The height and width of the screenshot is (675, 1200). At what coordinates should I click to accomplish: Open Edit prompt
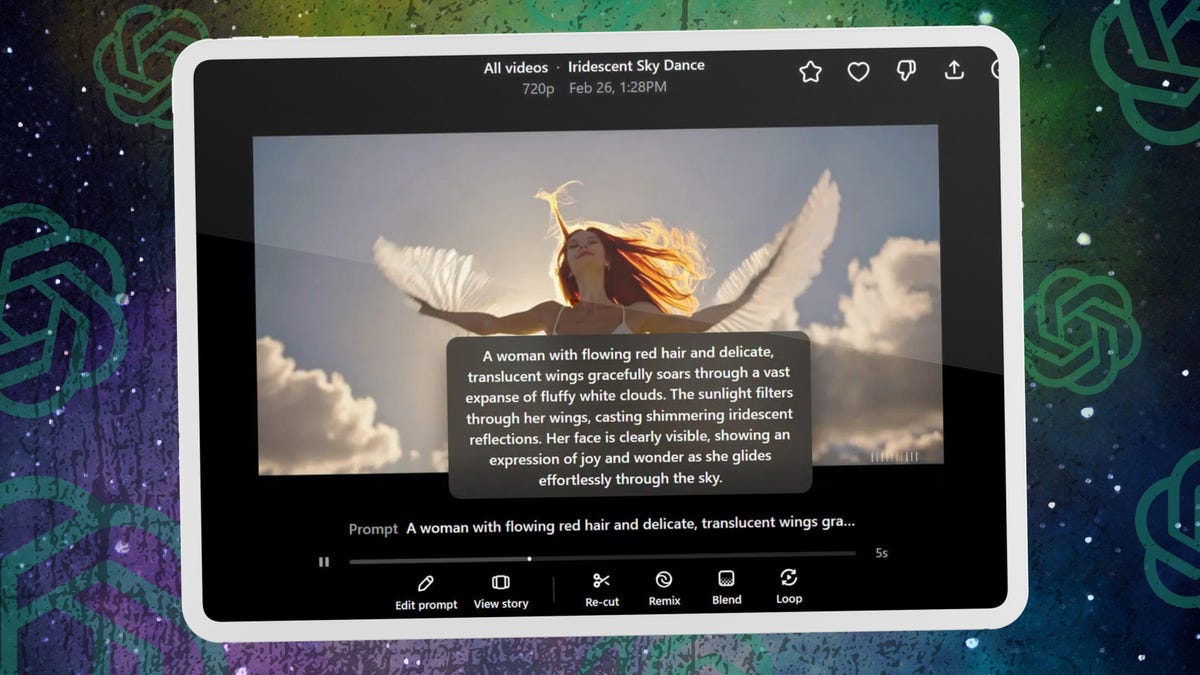426,591
